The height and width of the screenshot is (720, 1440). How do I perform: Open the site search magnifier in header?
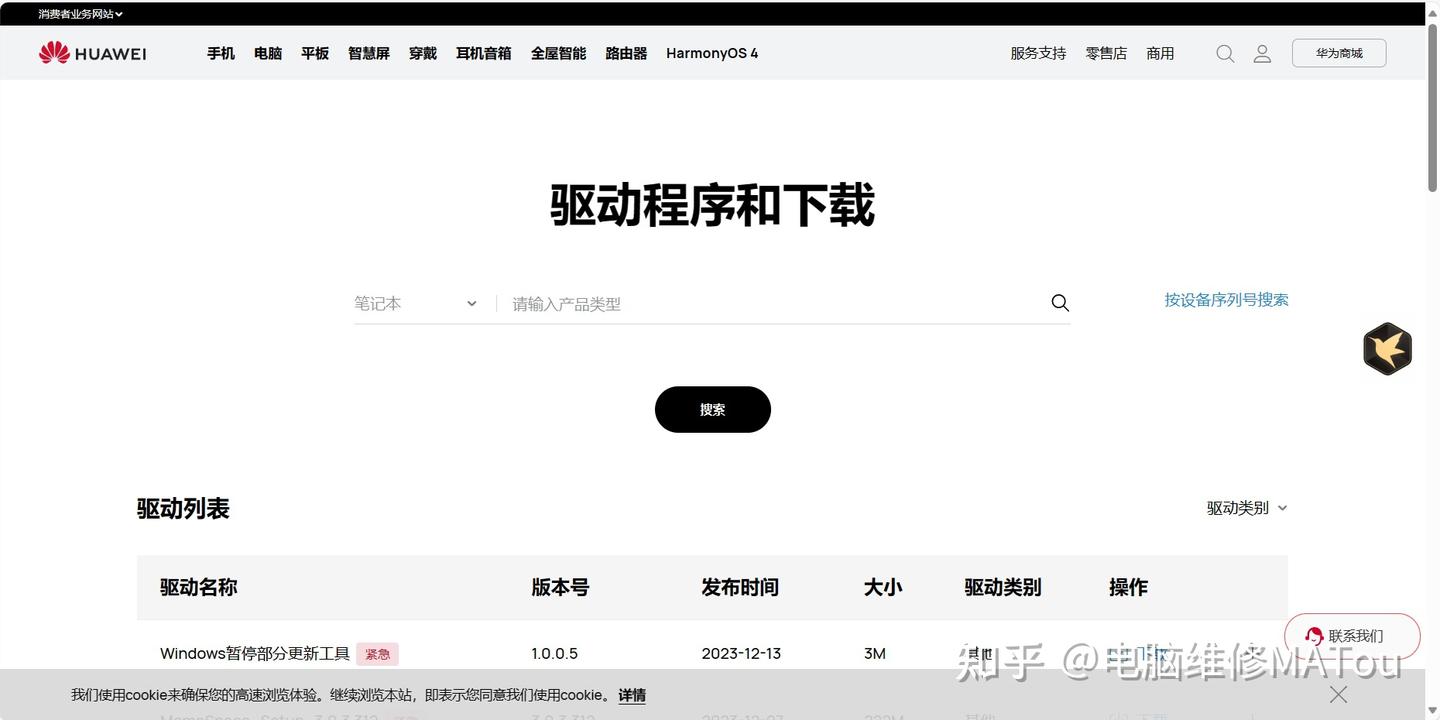(1225, 54)
